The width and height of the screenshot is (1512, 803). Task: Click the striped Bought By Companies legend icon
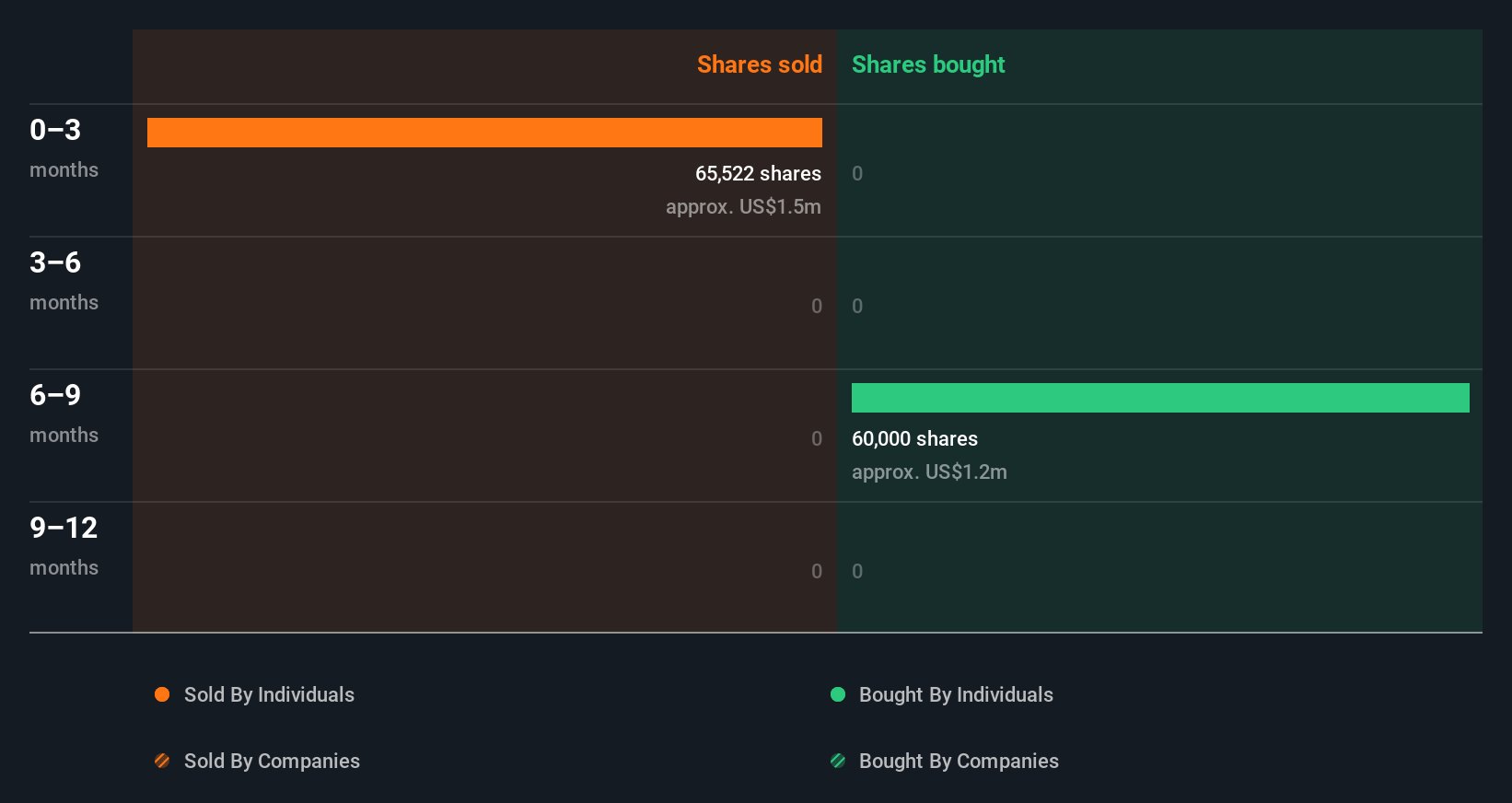tap(838, 761)
